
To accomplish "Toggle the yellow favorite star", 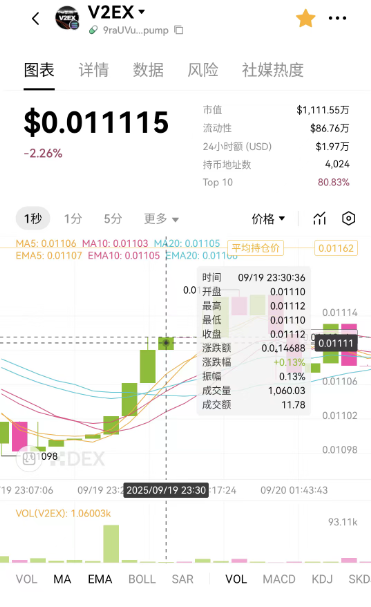I will click(x=305, y=18).
